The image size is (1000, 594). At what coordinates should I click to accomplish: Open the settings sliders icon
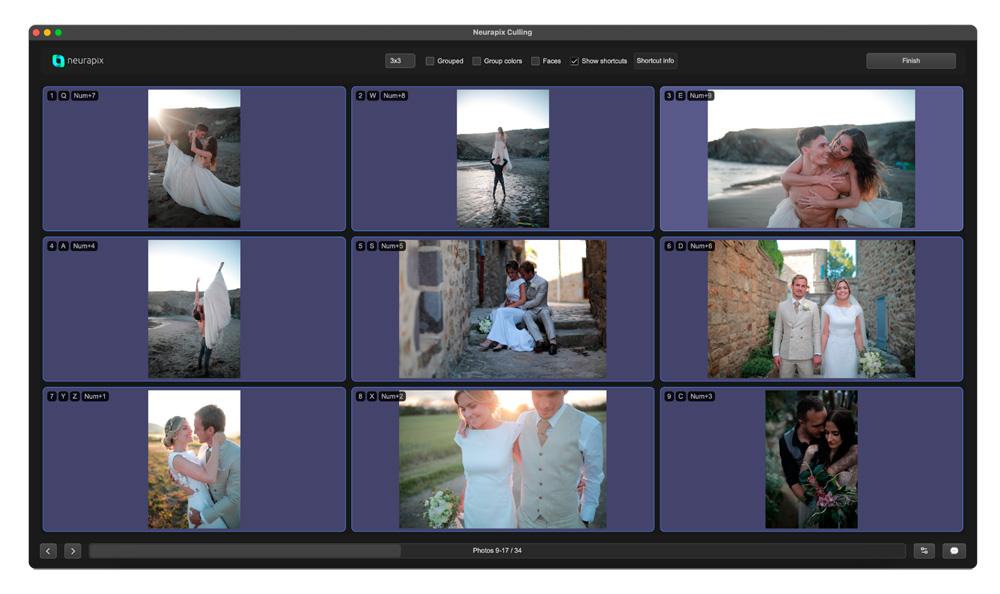pyautogui.click(x=924, y=551)
